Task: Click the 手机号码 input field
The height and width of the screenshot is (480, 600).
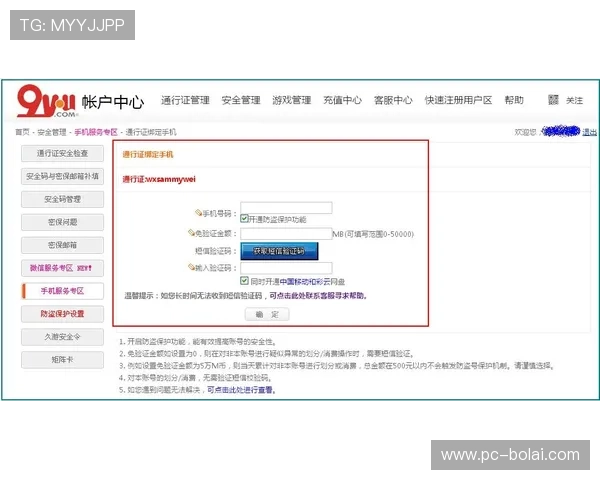Action: point(286,207)
